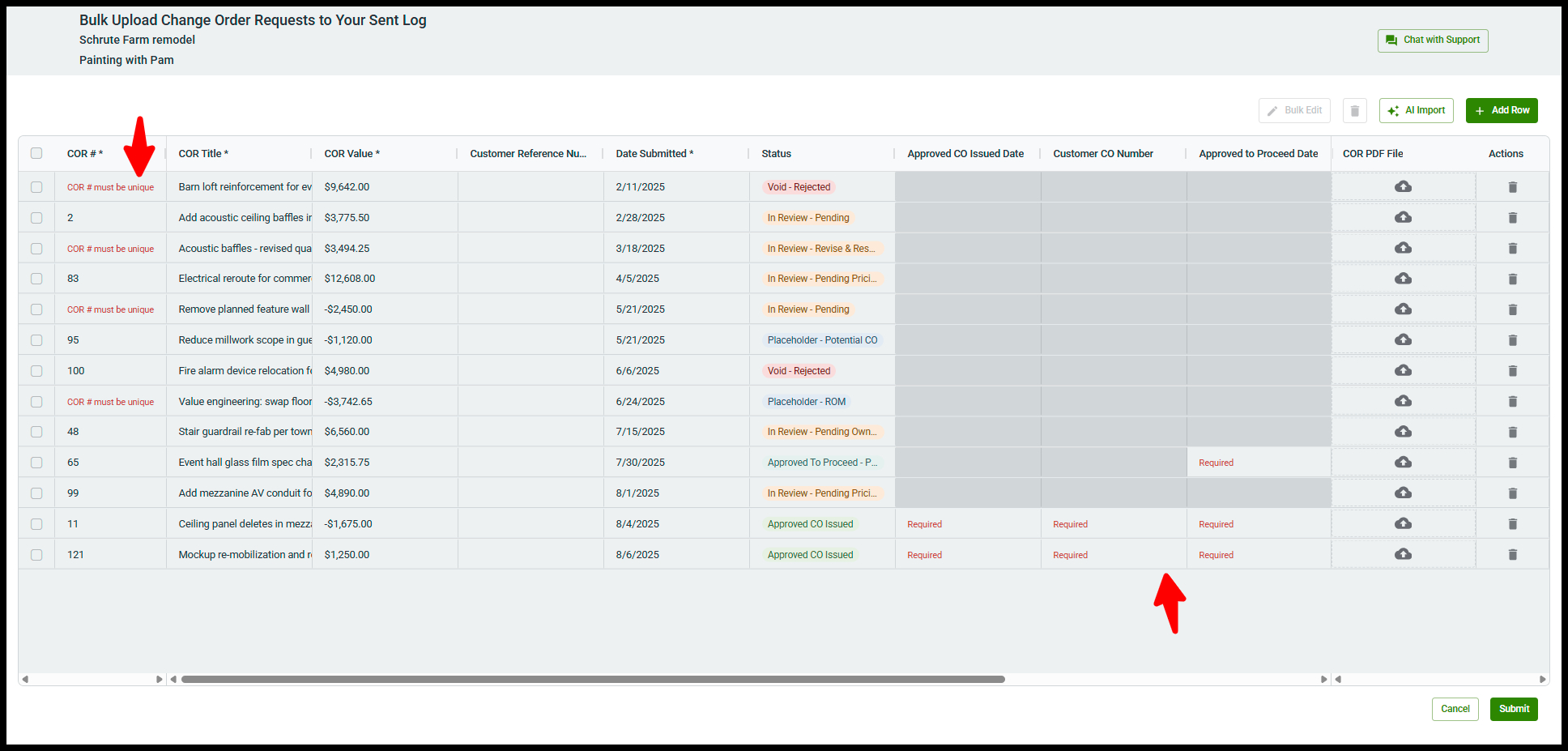Select checkbox for COR 100 row
Image resolution: width=1568 pixels, height=751 pixels.
coord(36,371)
